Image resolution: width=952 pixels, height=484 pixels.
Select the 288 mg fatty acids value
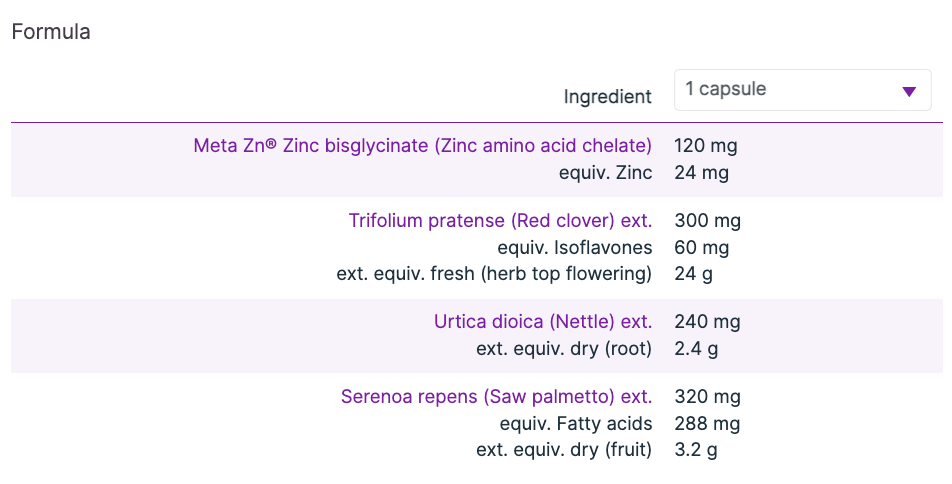[707, 424]
